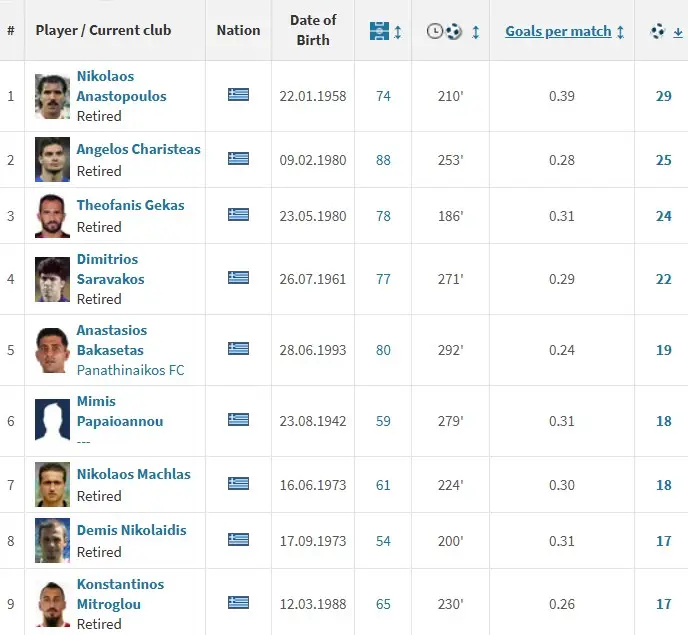This screenshot has height=635, width=688.
Task: Open Demis Nikolaidis 54 matches list
Action: pos(383,541)
